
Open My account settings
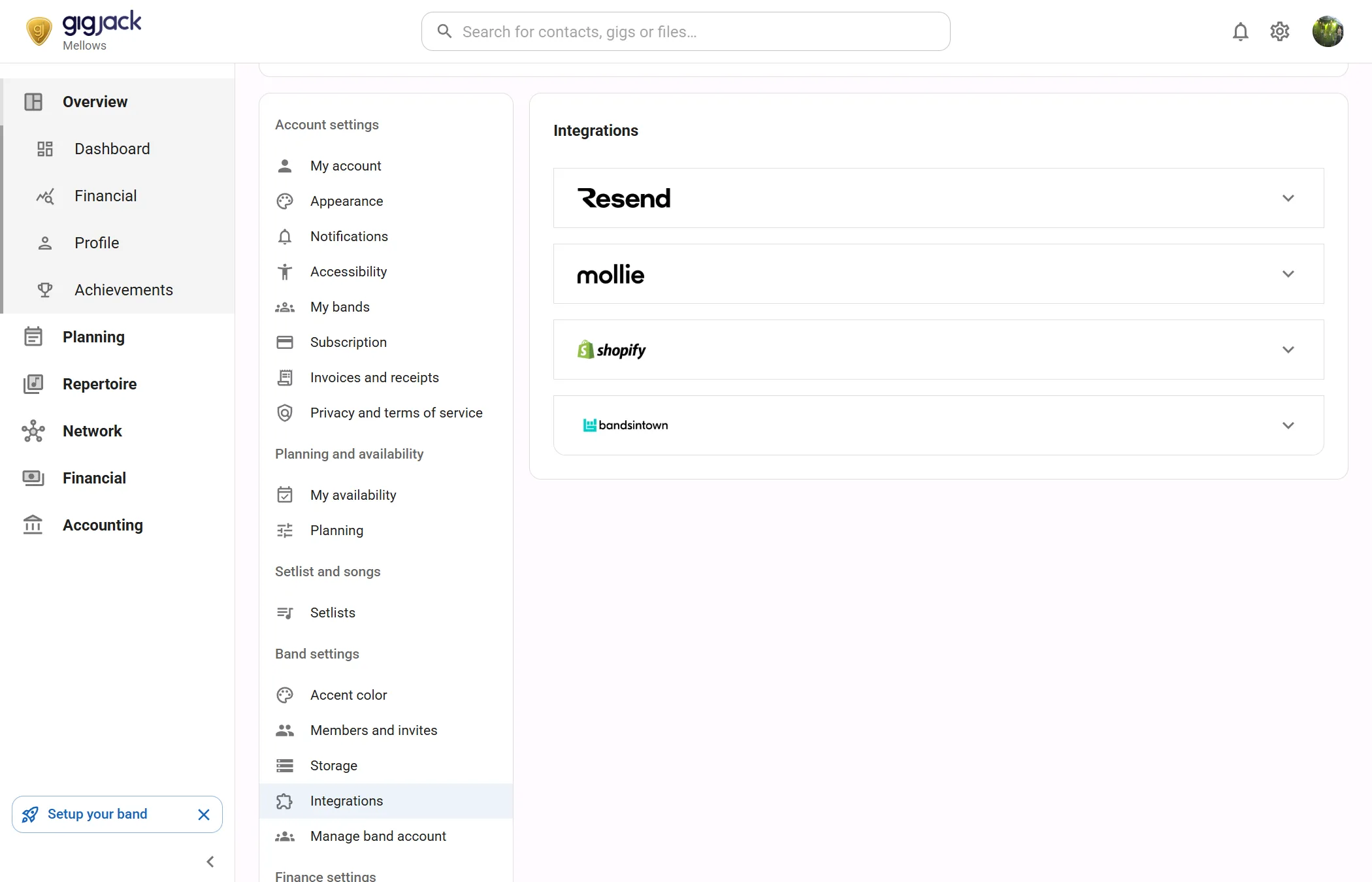[x=386, y=166]
